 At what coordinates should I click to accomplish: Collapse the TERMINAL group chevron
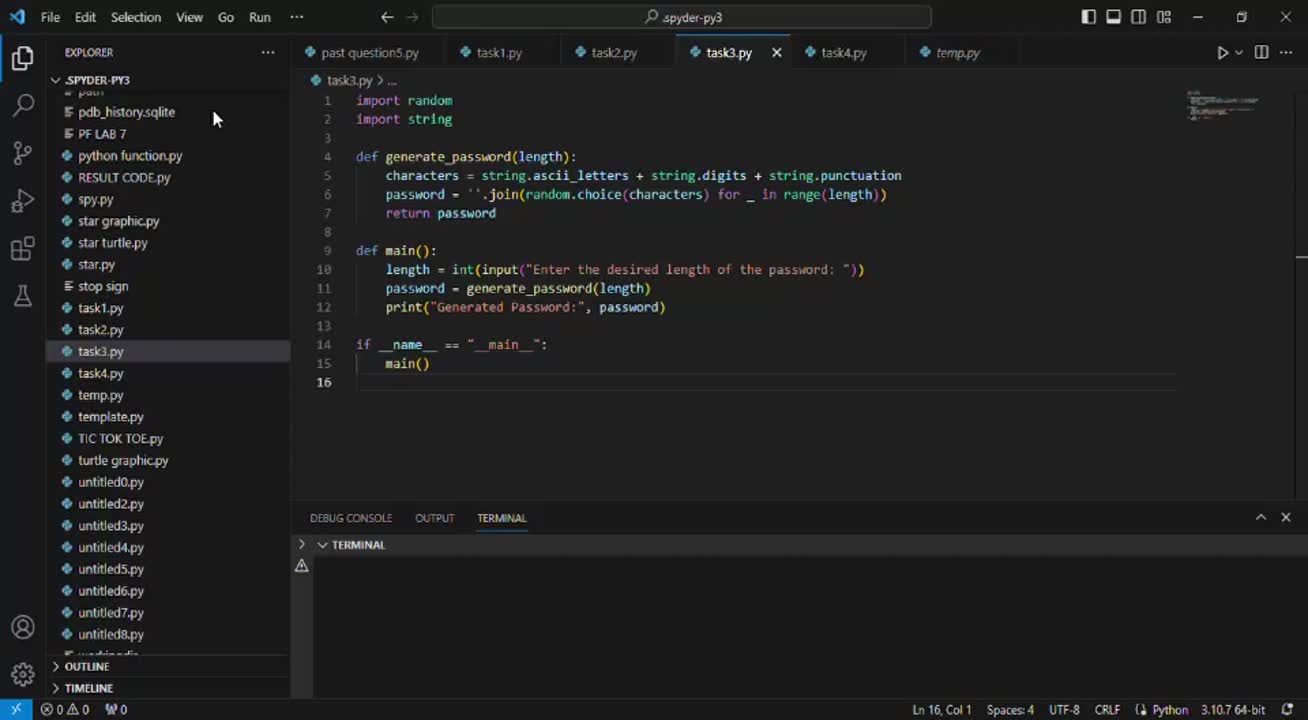(x=322, y=545)
